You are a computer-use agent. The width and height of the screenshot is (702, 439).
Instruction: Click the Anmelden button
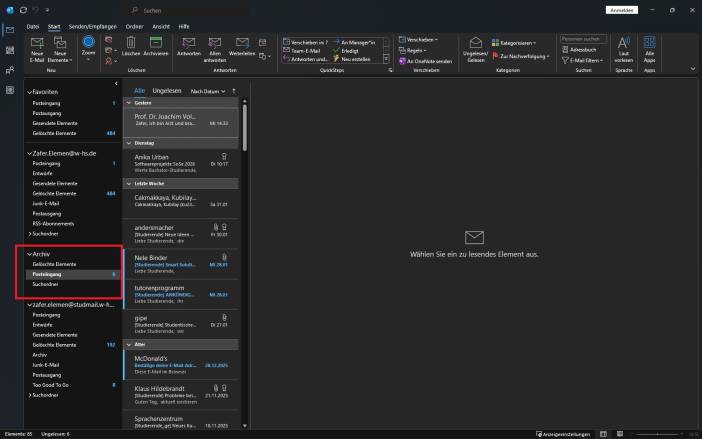[621, 10]
